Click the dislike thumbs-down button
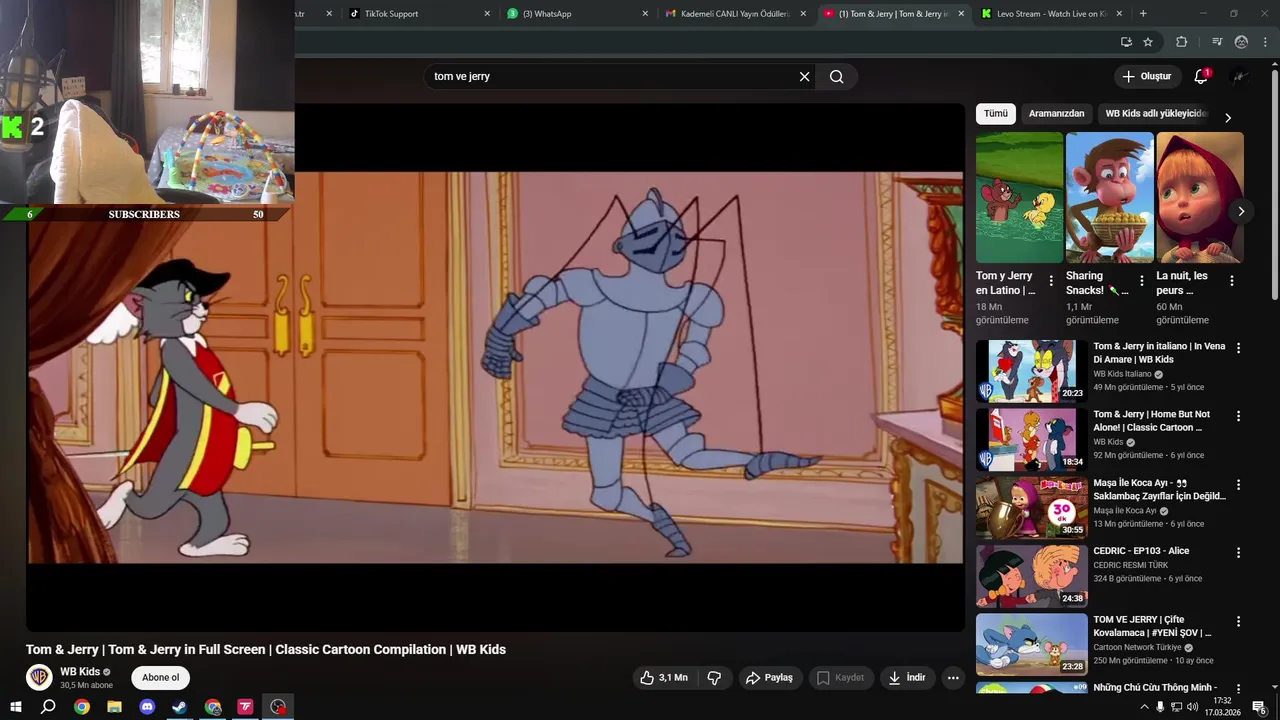Image resolution: width=1280 pixels, height=720 pixels. 714,678
